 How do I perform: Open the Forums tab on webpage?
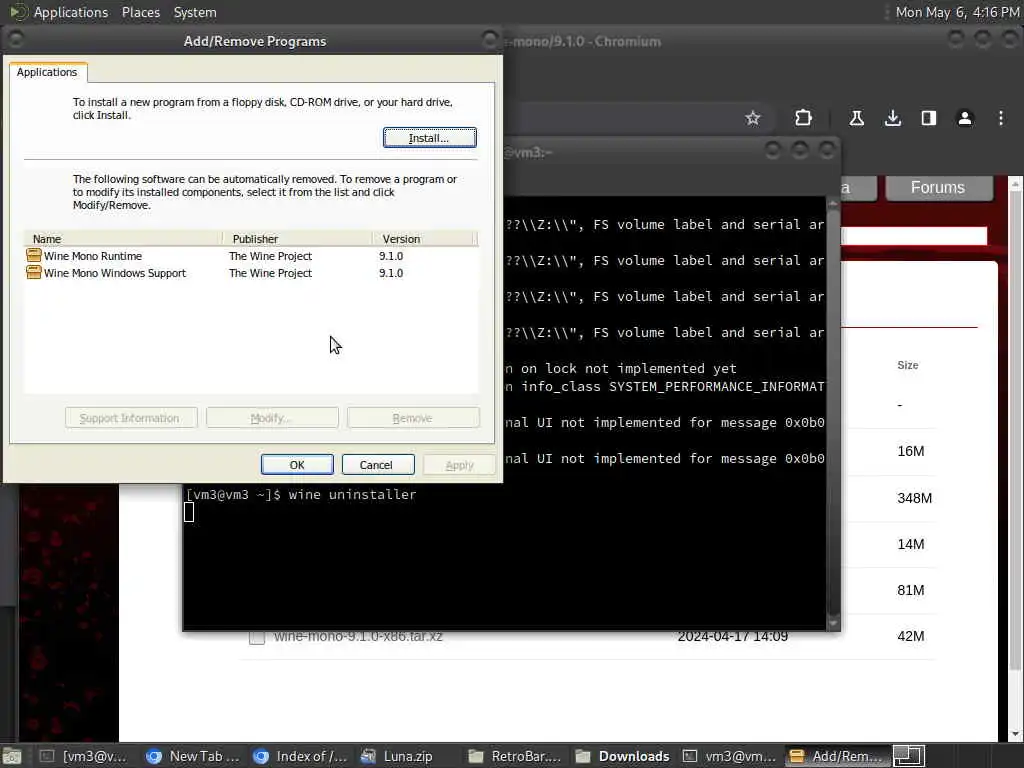938,188
